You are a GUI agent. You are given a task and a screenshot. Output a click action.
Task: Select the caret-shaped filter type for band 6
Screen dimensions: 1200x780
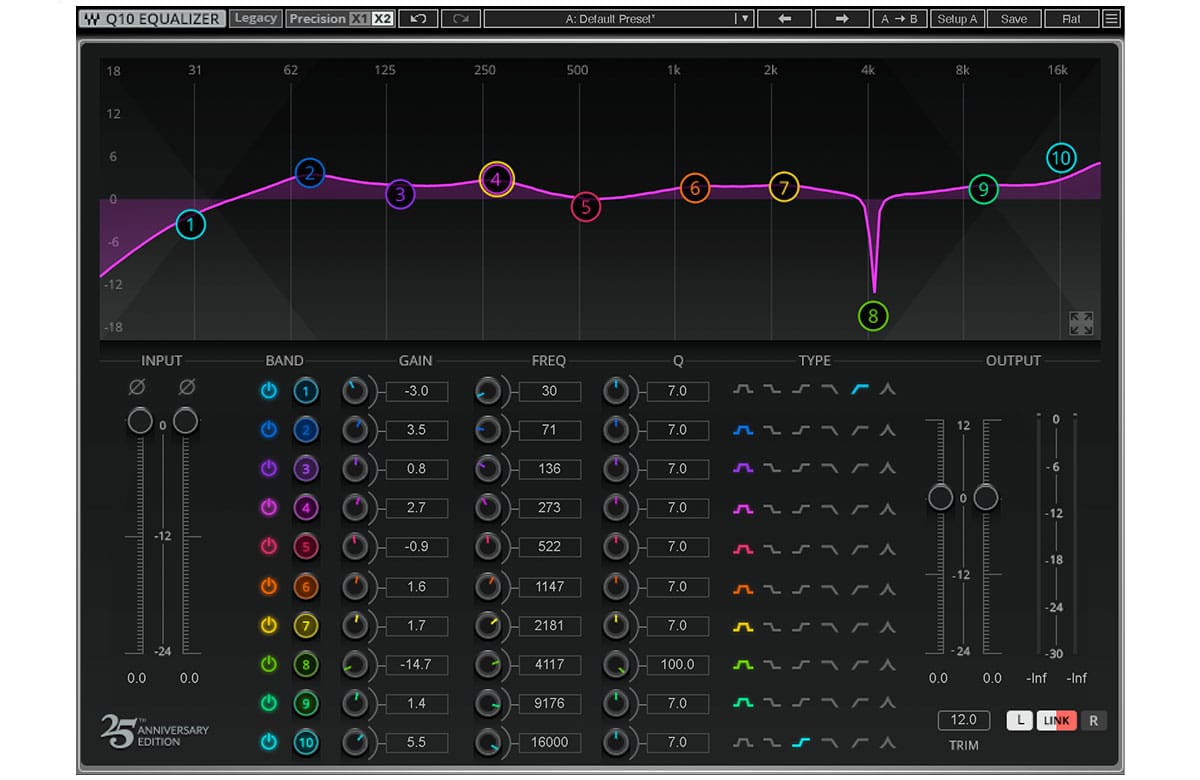point(888,587)
